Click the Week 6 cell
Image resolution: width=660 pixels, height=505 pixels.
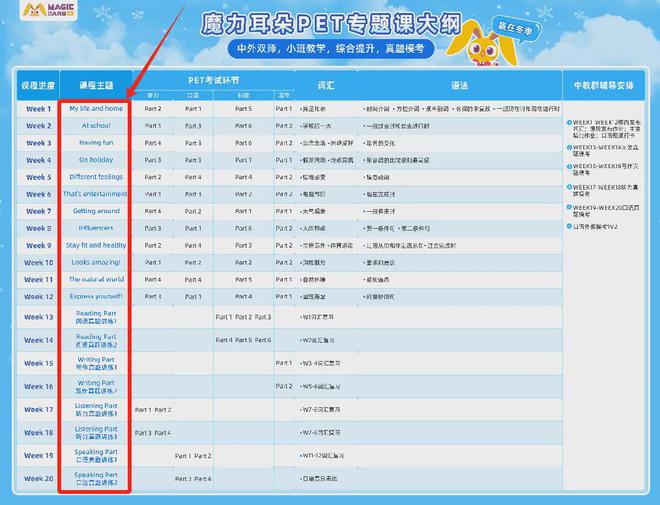click(x=38, y=194)
